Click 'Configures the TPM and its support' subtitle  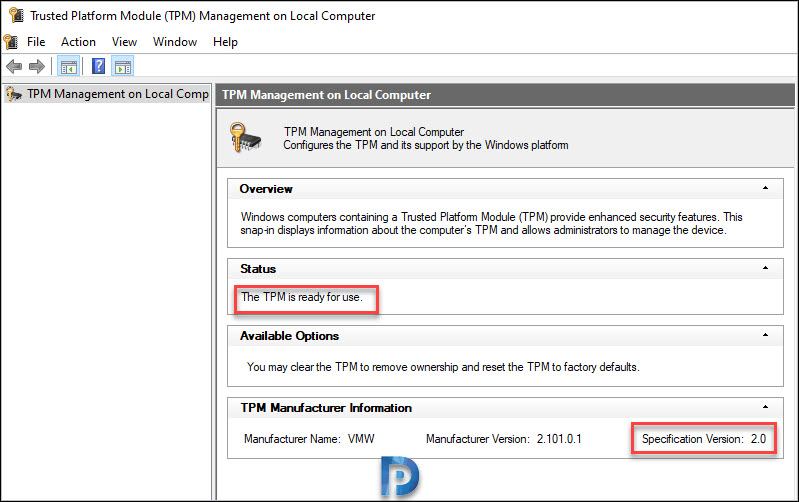[x=425, y=145]
